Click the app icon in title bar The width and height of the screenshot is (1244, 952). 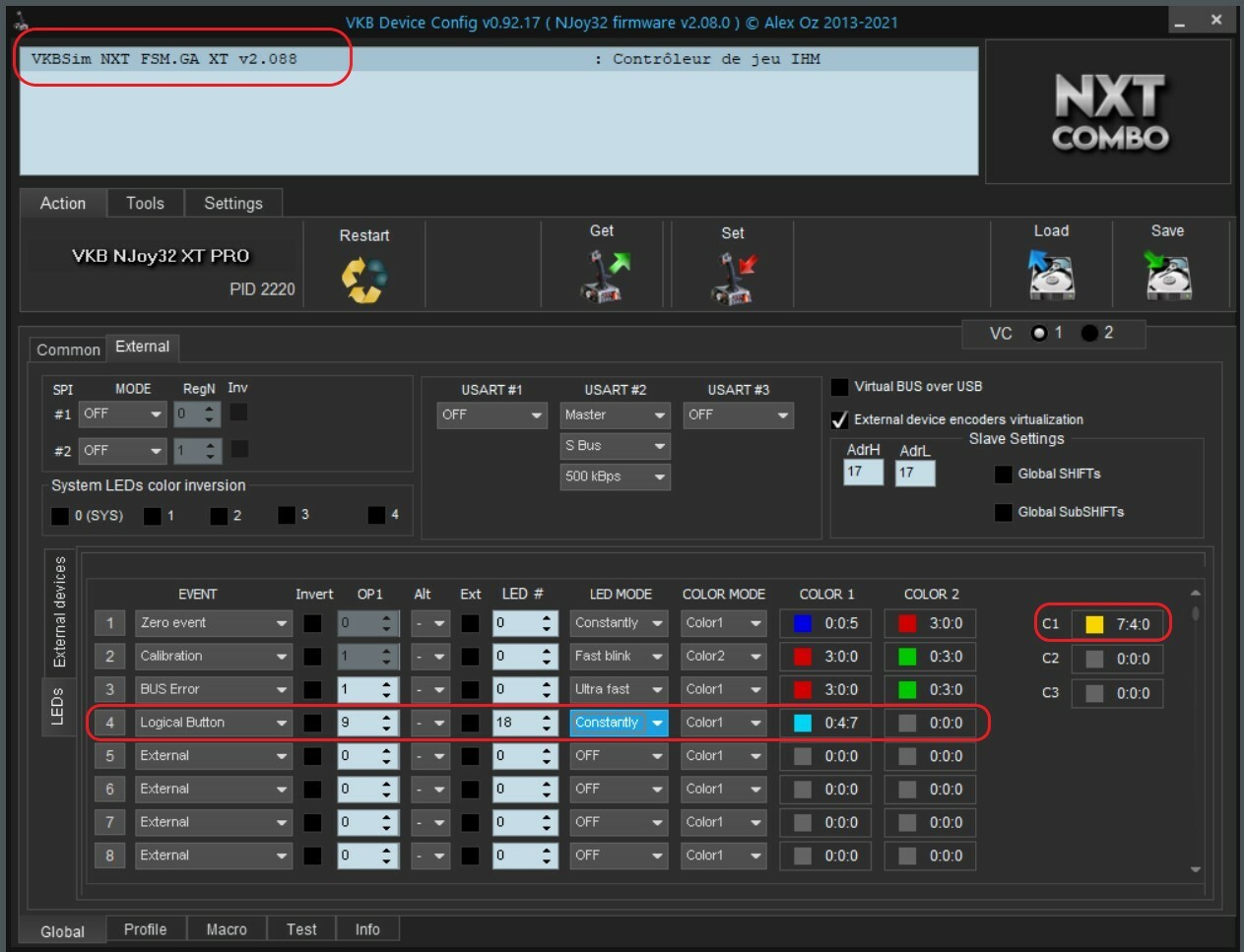click(22, 21)
